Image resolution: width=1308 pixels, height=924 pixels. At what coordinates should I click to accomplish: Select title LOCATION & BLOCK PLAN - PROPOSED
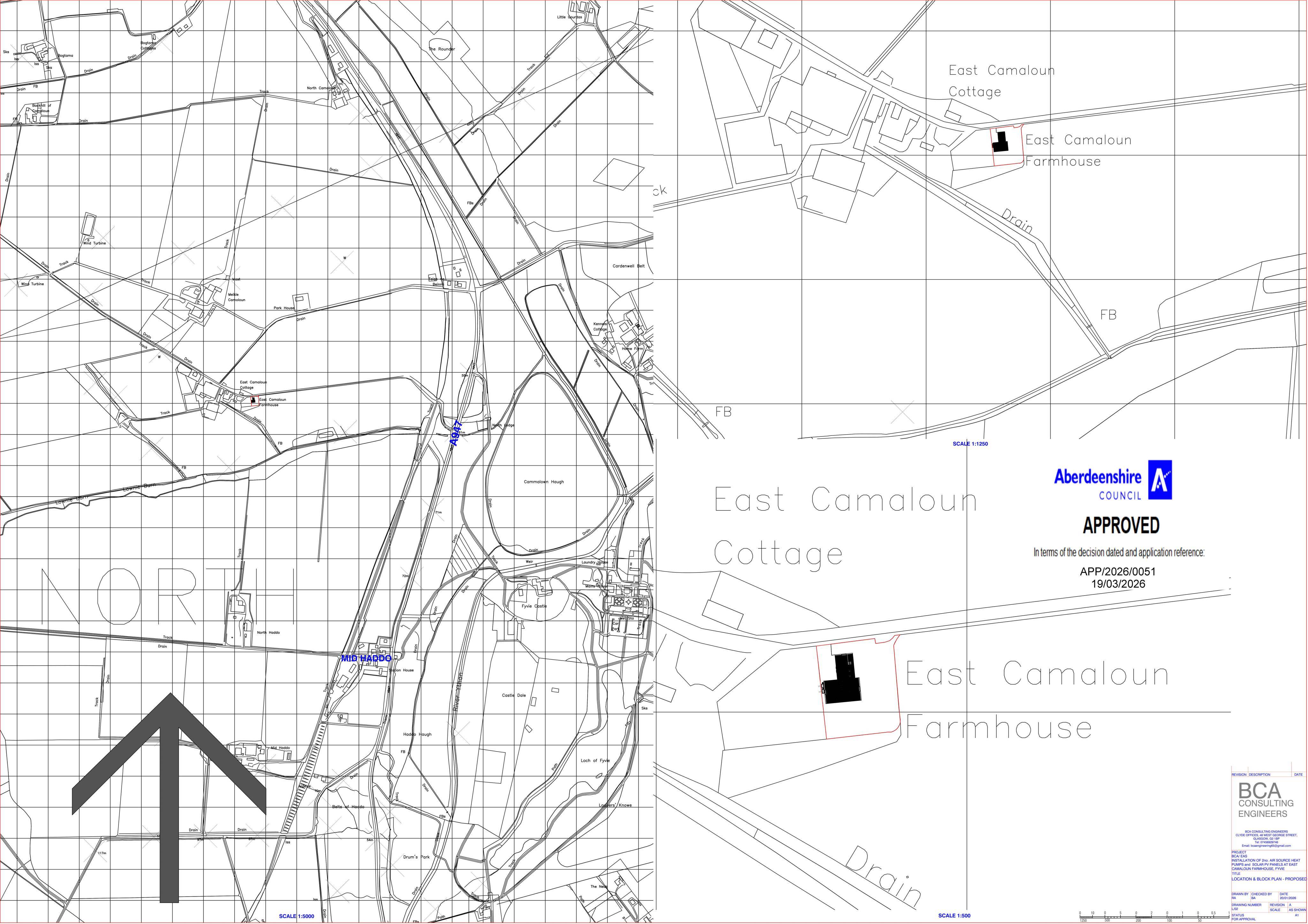point(1269,879)
